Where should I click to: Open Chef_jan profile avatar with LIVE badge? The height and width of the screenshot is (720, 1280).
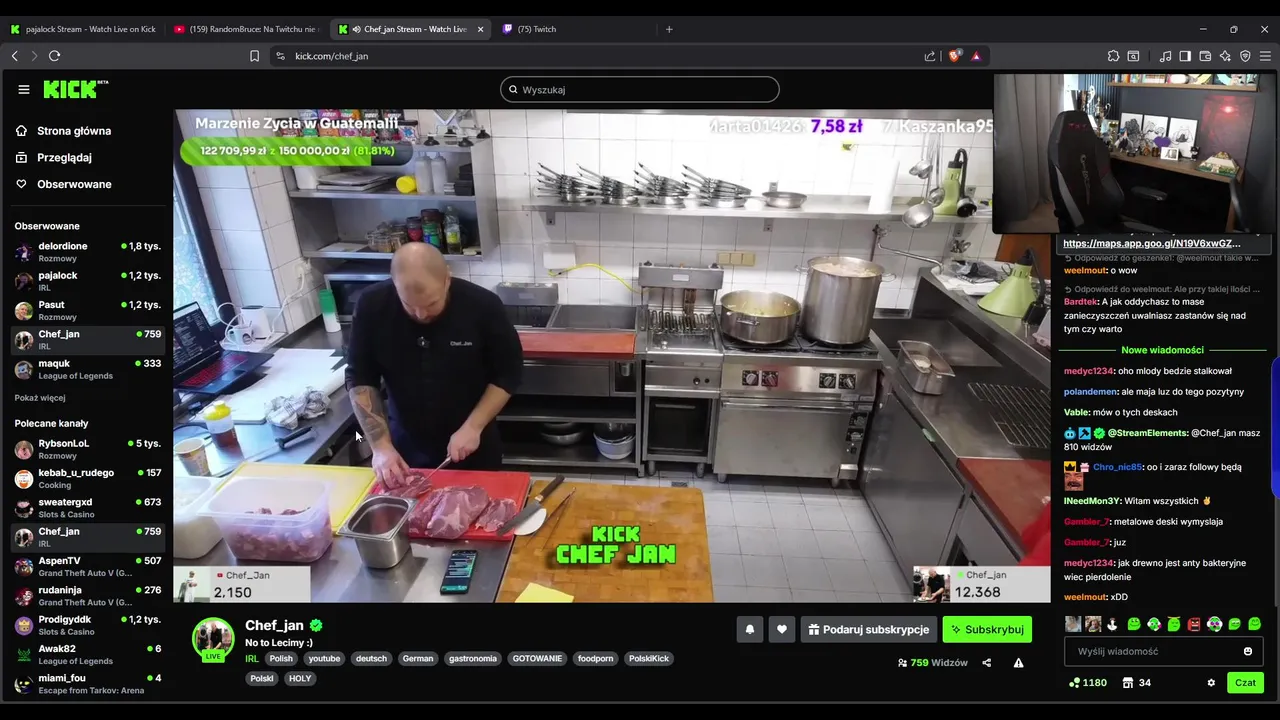tap(213, 640)
